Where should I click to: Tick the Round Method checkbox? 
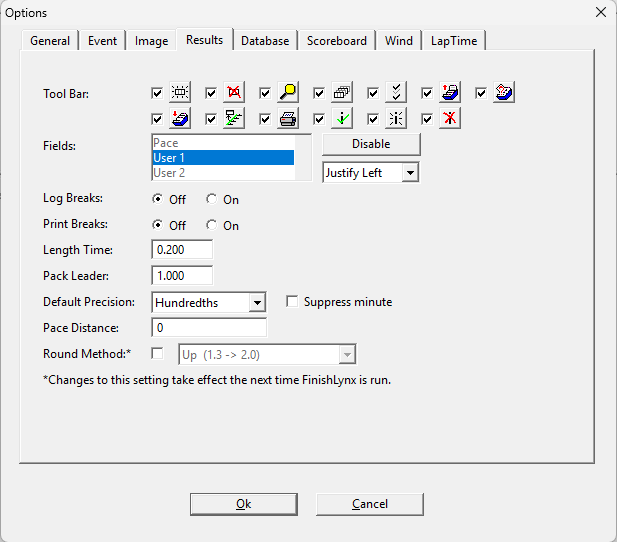pos(157,353)
